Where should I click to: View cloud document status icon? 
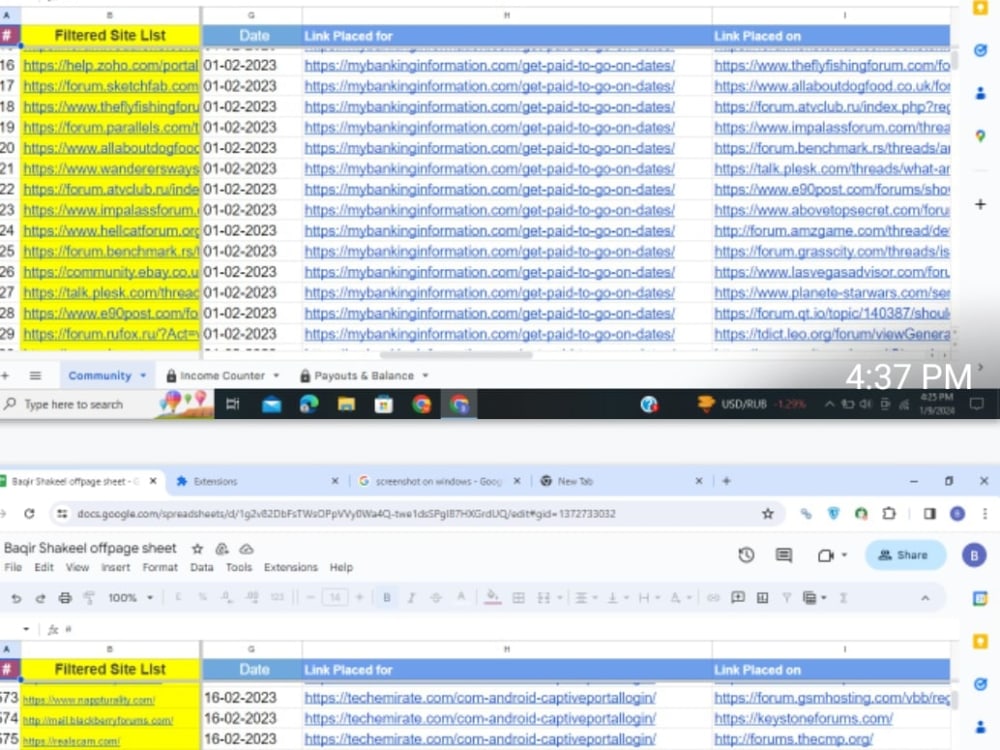click(246, 548)
